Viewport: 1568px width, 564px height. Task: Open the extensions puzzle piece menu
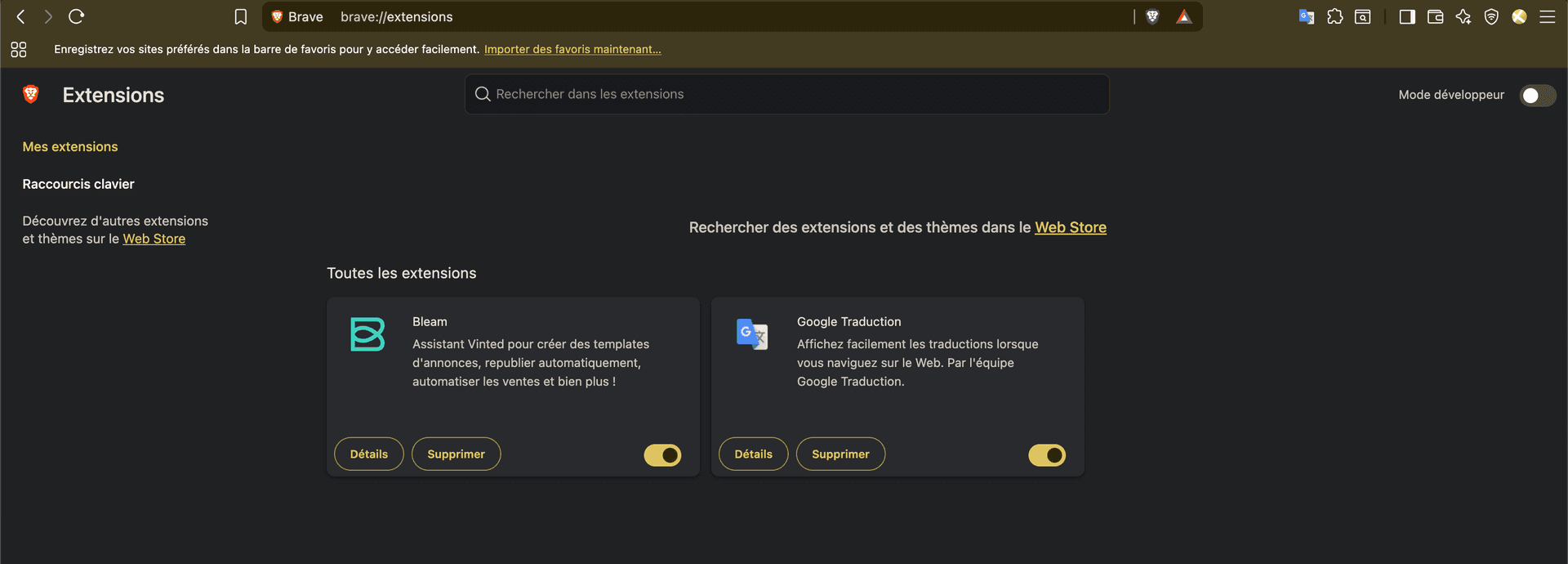tap(1335, 16)
